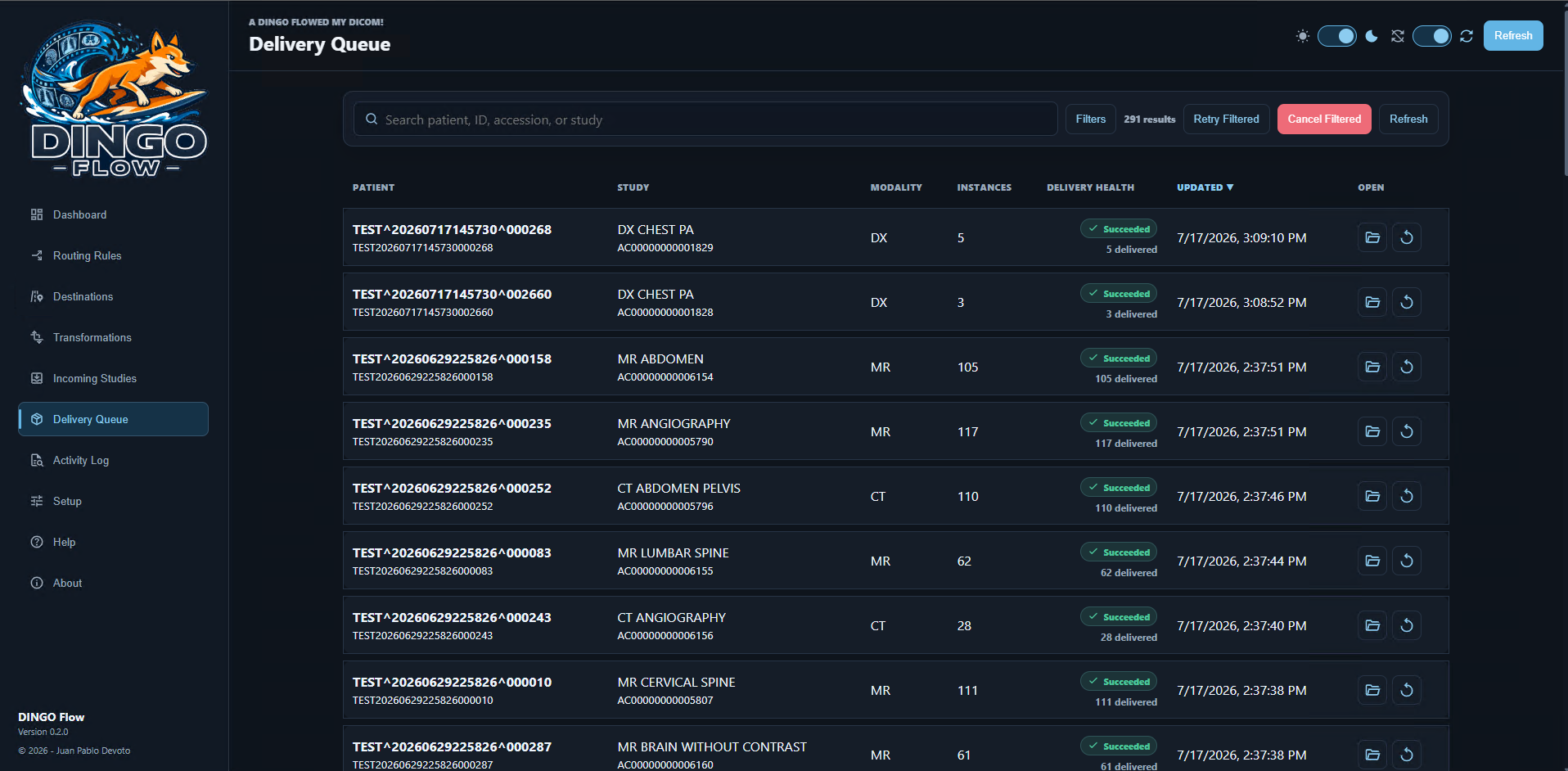Click Cancel Filtered button
Image resolution: width=1568 pixels, height=771 pixels.
point(1324,119)
